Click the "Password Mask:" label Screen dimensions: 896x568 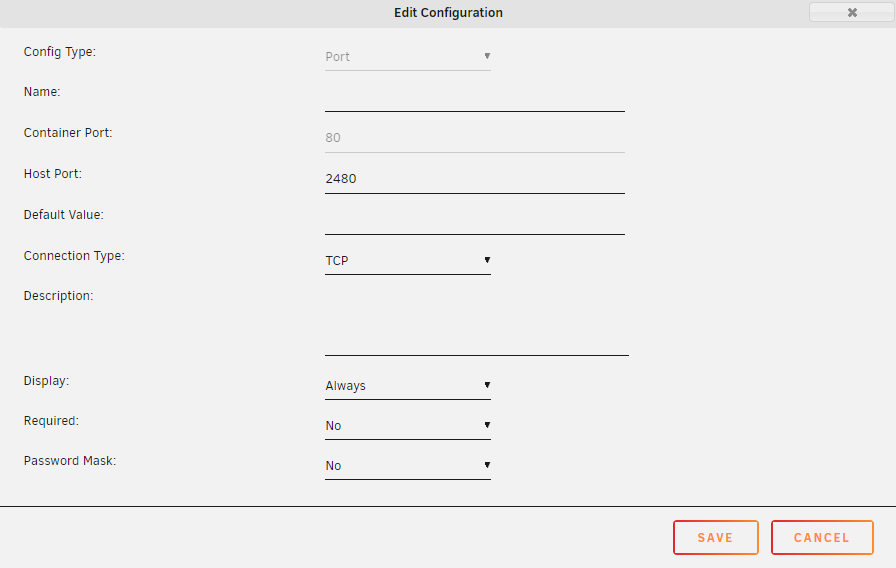click(70, 462)
